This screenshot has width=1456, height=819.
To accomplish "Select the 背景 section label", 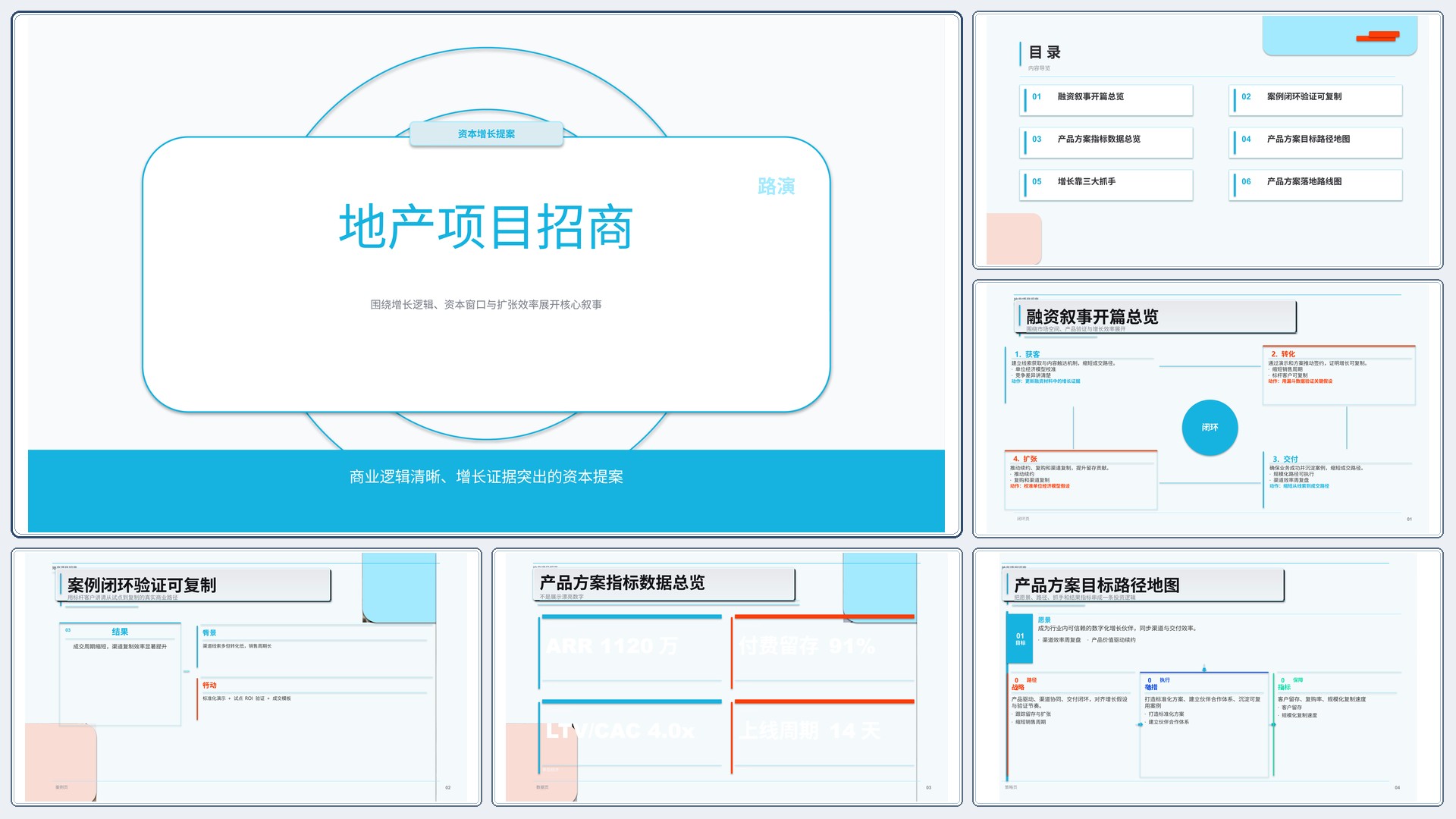I will 209,632.
